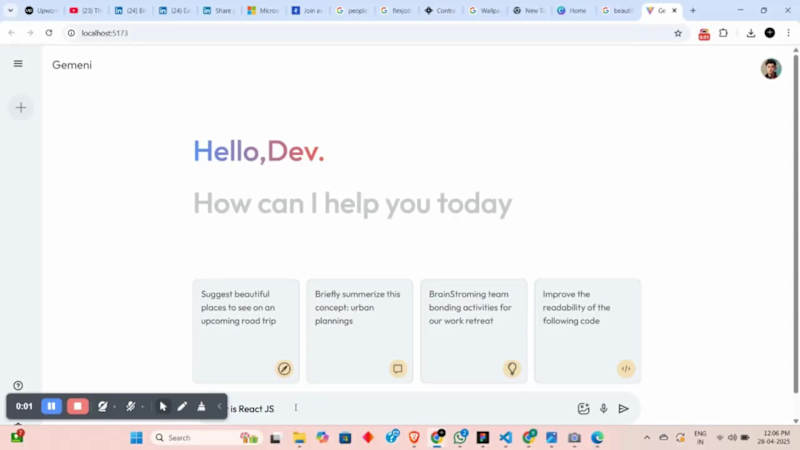Switch to the 'Share' LinkedIn tab

pos(218,10)
